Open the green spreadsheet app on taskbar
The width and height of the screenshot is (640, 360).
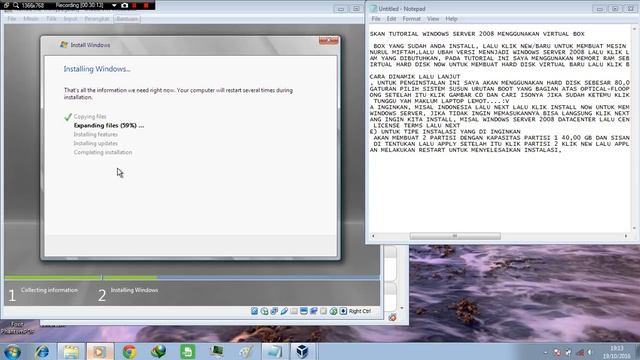pyautogui.click(x=187, y=351)
